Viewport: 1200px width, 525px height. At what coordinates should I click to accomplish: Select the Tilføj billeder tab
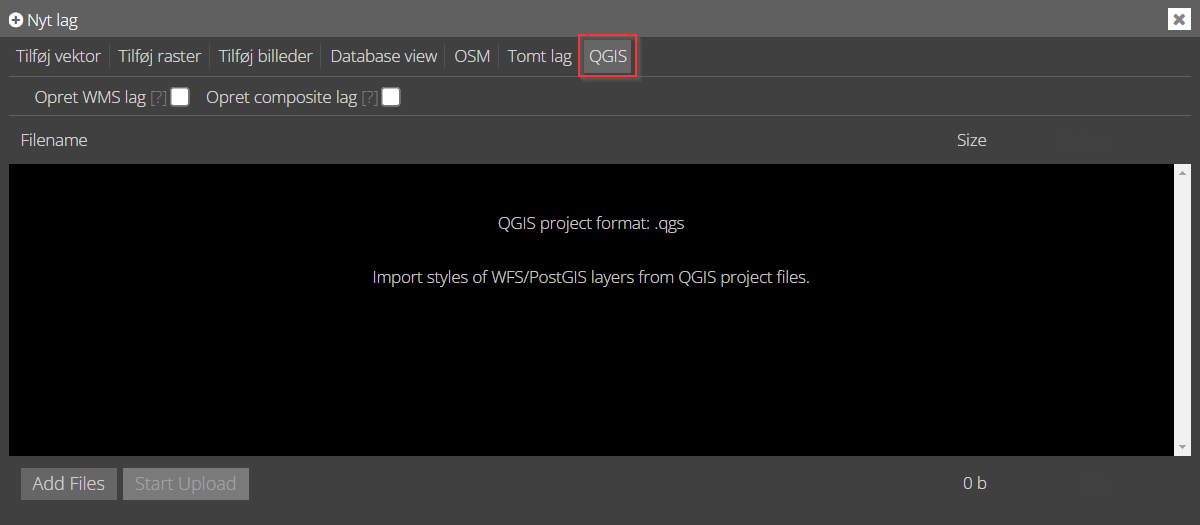coord(266,56)
